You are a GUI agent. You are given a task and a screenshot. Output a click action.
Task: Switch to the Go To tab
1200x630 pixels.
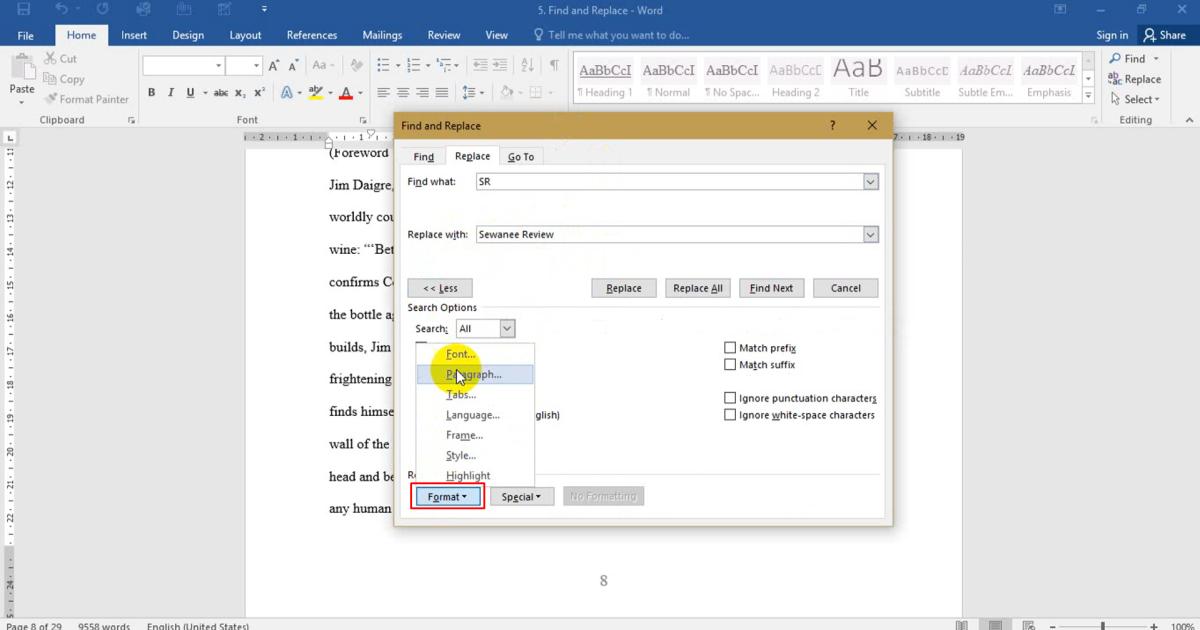click(x=520, y=157)
